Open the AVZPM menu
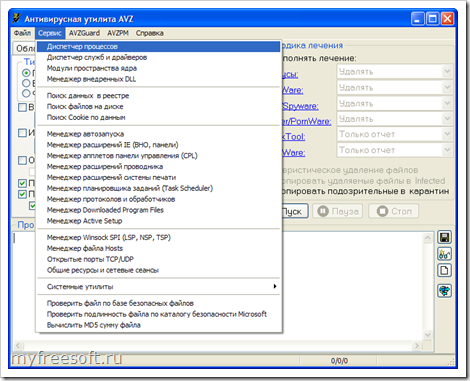This screenshot has width=470, height=381. point(118,33)
